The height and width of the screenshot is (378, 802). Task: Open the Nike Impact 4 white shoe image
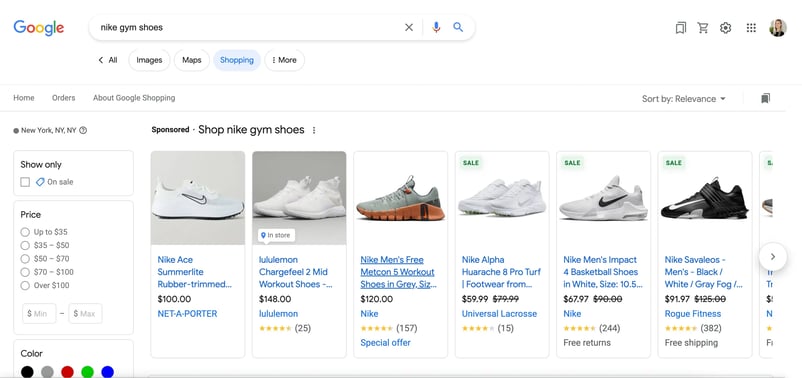604,198
